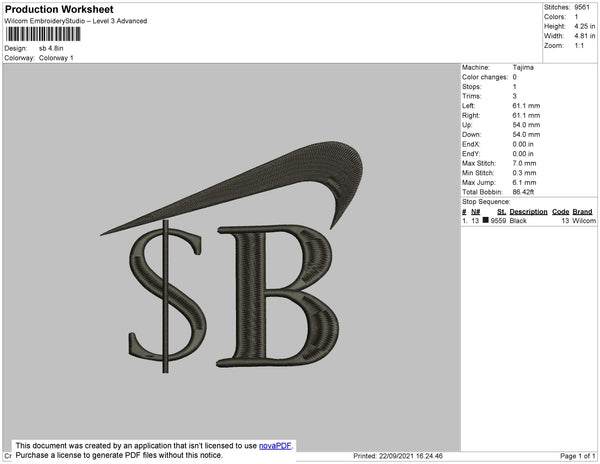Image resolution: width=600 pixels, height=464 pixels.
Task: Click the 'Colorway 1' value
Action: [x=56, y=58]
